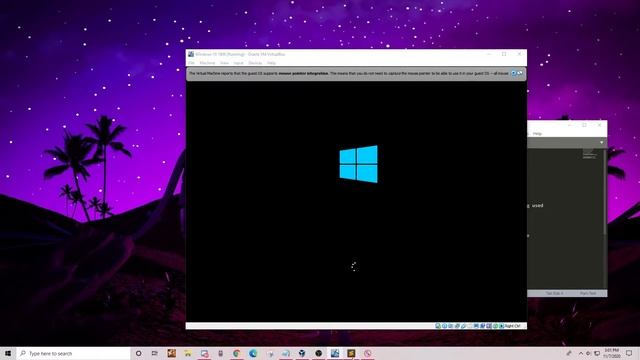Close the background editor window
Screen dimensions: 640x360
coord(599,125)
